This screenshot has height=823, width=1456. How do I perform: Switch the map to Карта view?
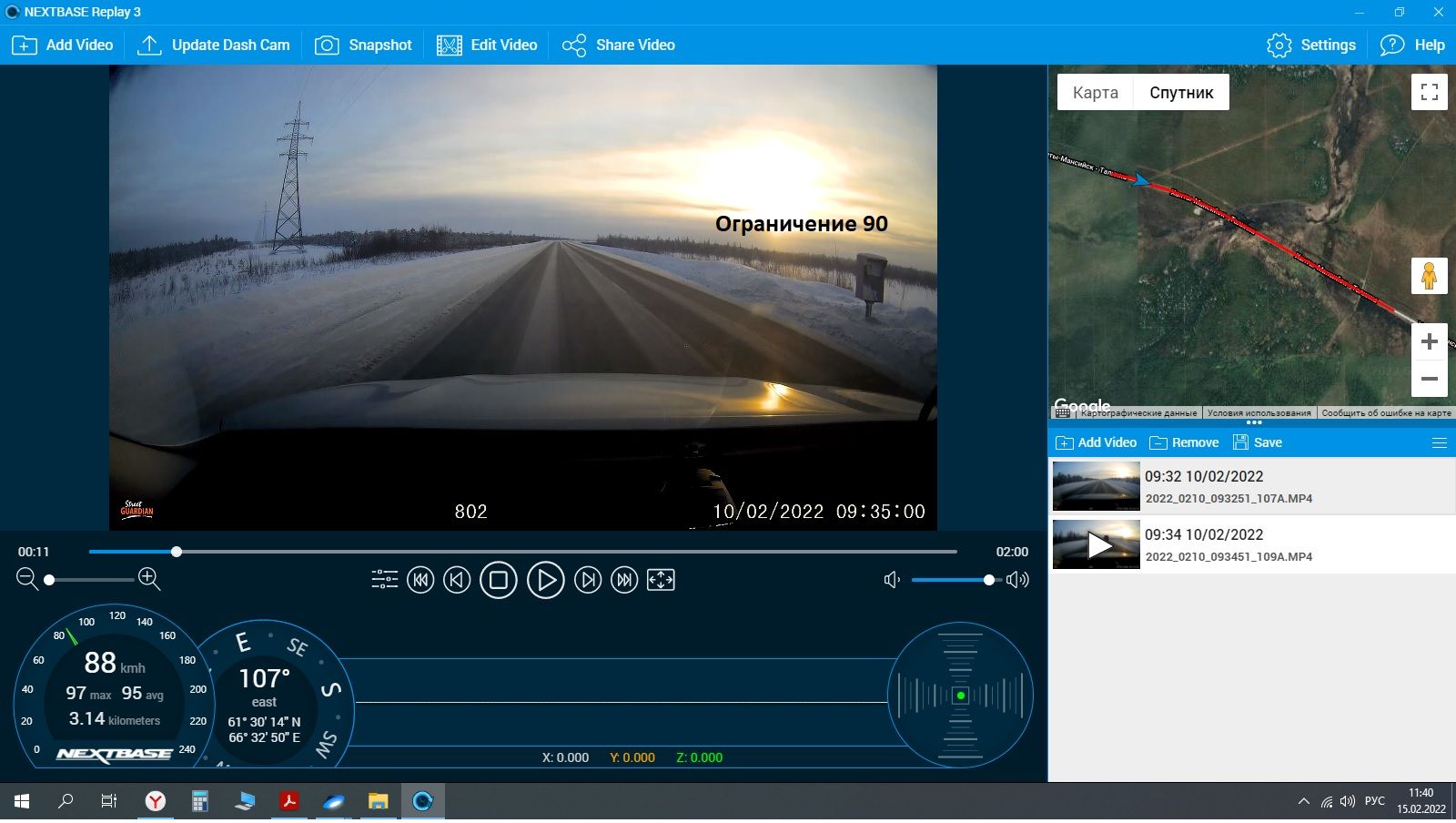[x=1095, y=92]
